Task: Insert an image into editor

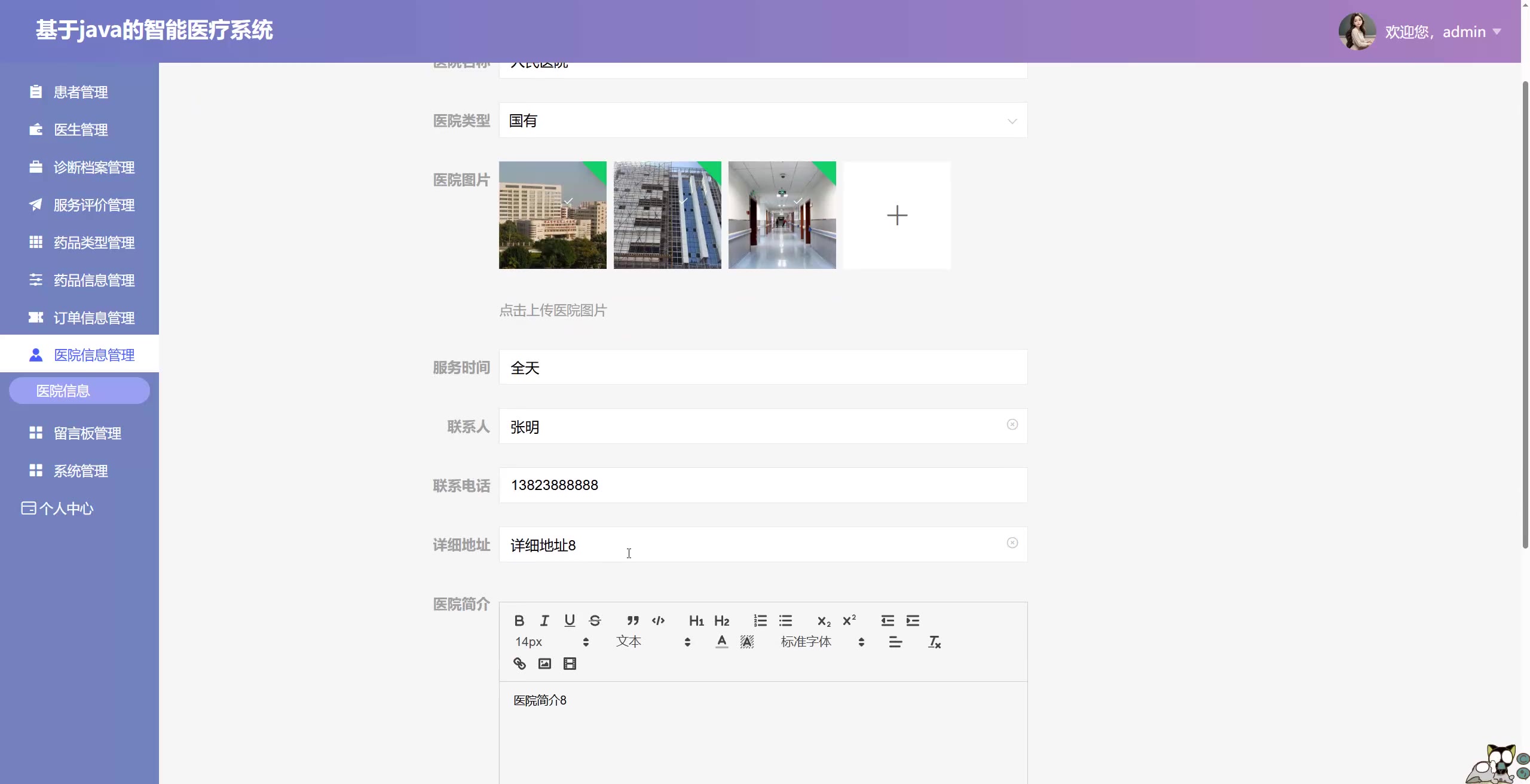Action: (544, 663)
